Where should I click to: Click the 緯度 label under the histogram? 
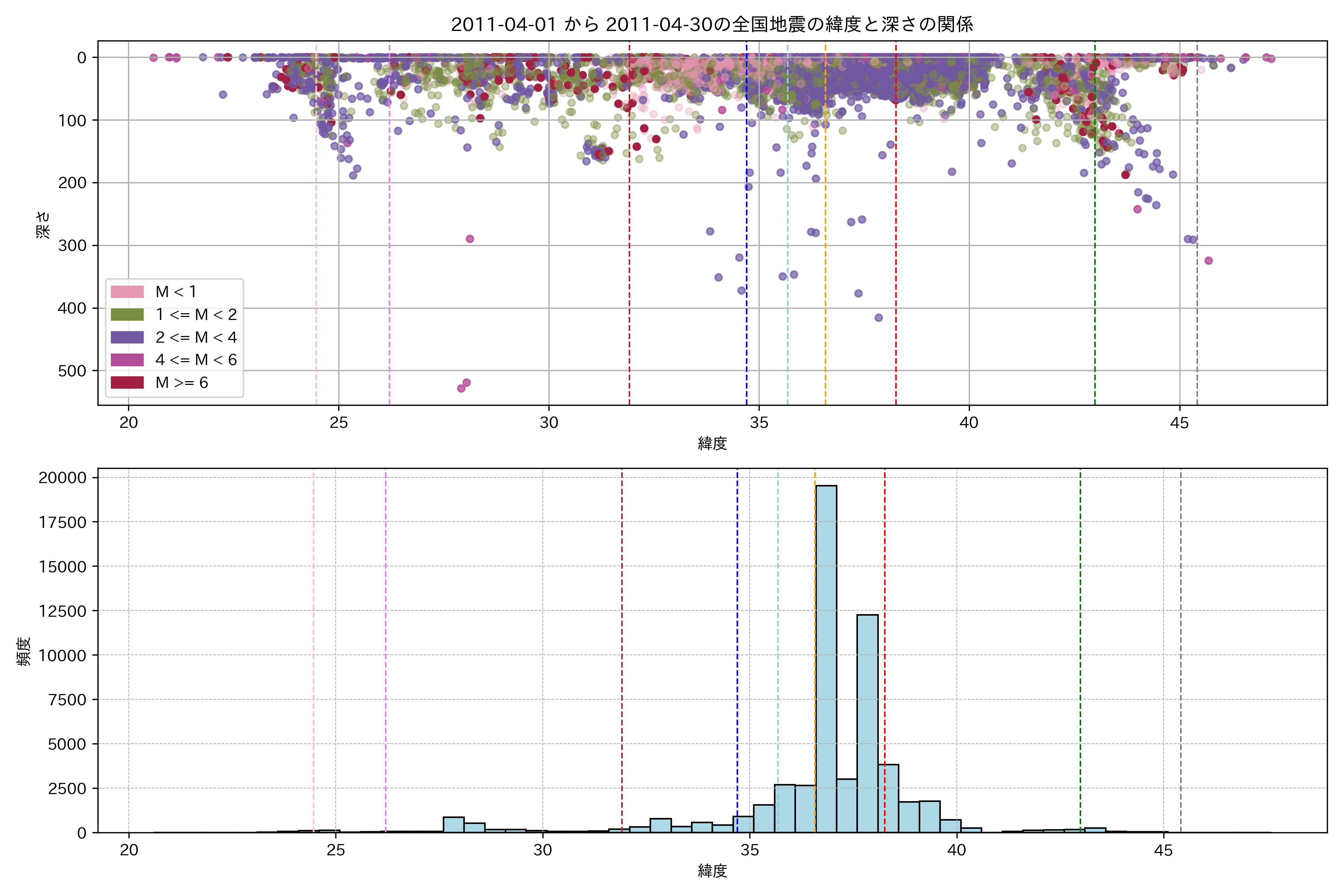coord(712,870)
